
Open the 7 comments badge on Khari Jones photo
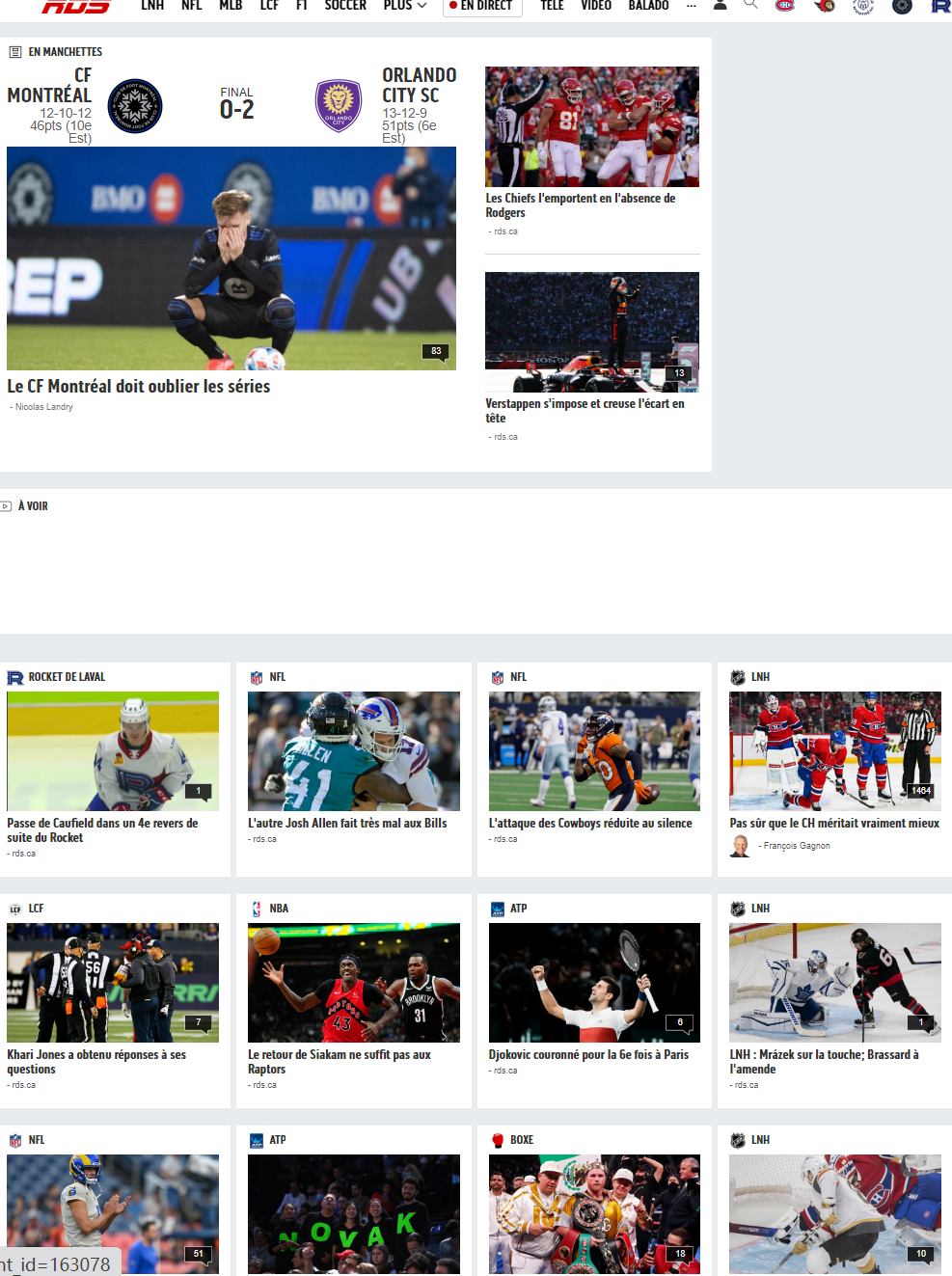click(199, 1022)
